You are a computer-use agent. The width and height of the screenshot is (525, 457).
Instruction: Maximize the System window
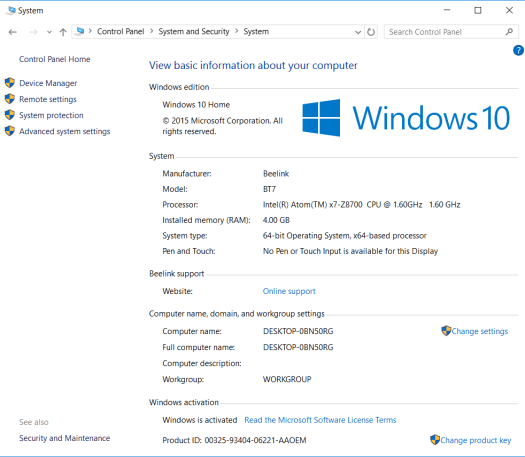pyautogui.click(x=478, y=10)
